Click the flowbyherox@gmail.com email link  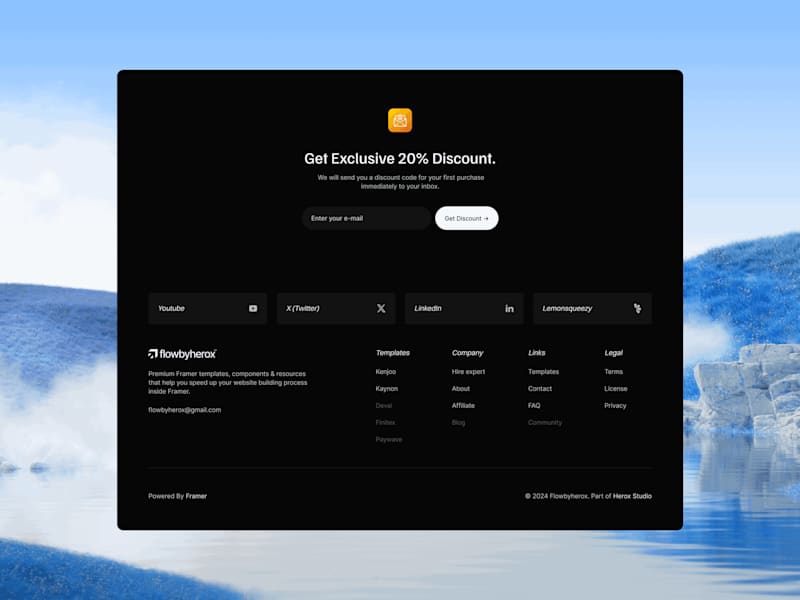click(x=185, y=410)
